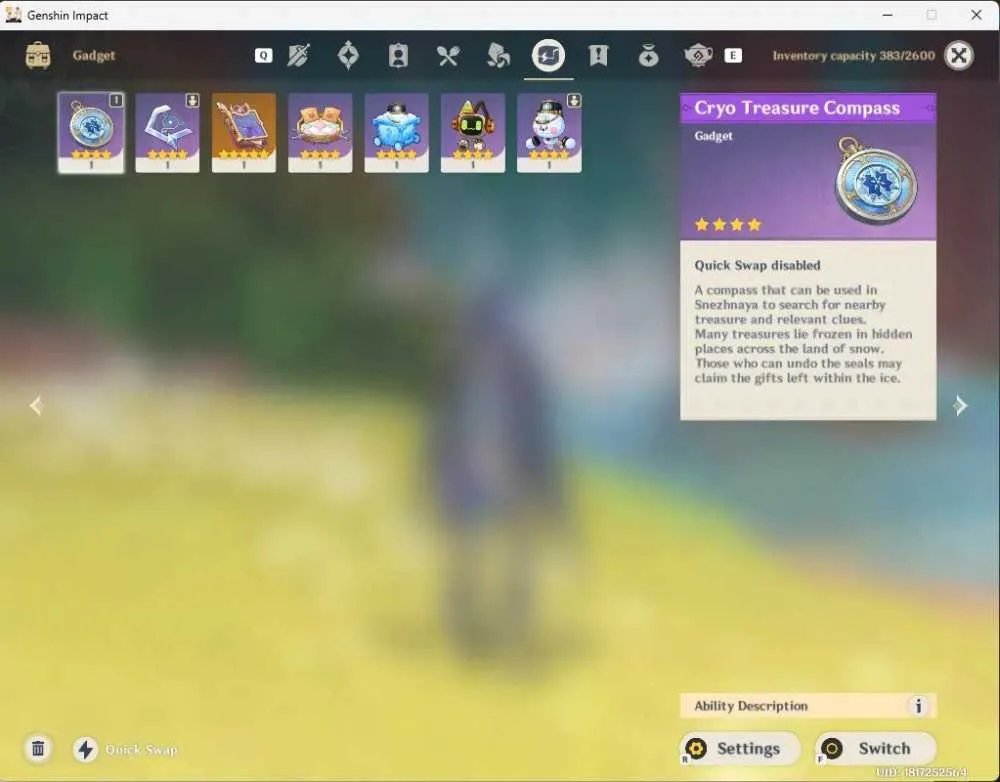Click the Inventory capacity 383/2600 text
This screenshot has height=782, width=1000.
click(853, 55)
